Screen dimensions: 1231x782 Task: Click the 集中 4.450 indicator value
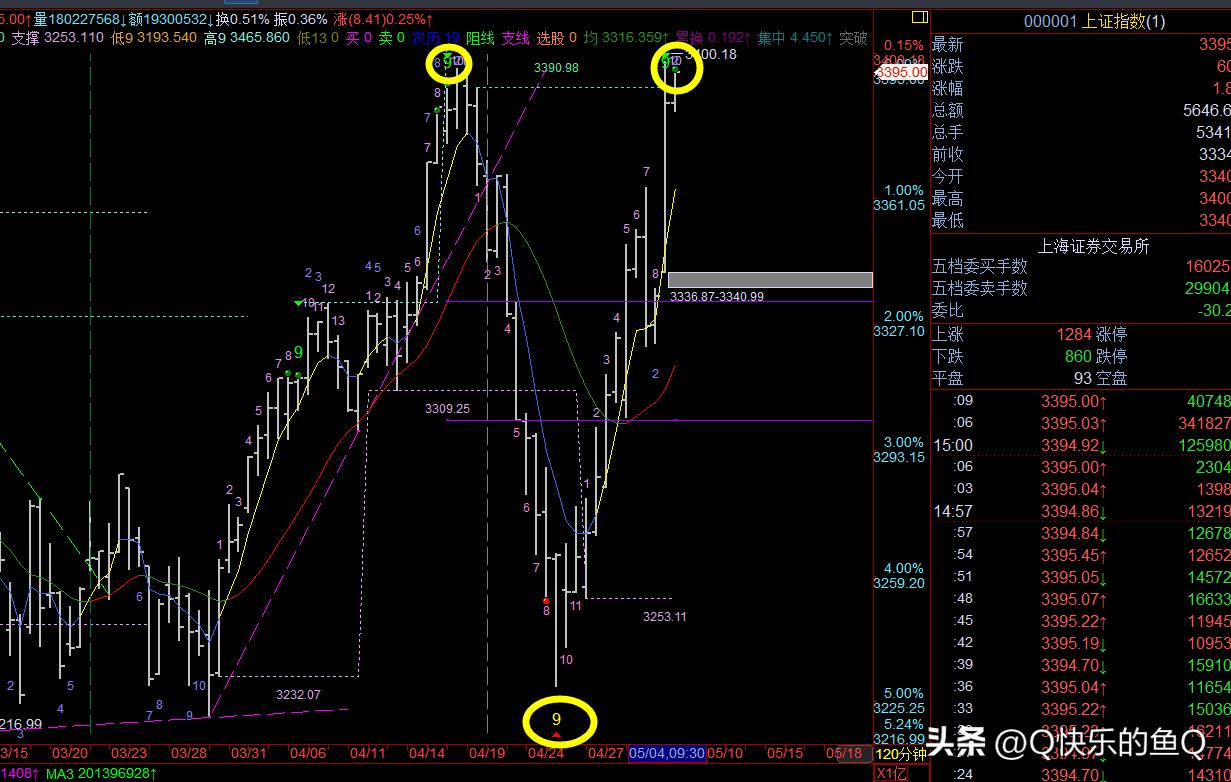pyautogui.click(x=795, y=38)
